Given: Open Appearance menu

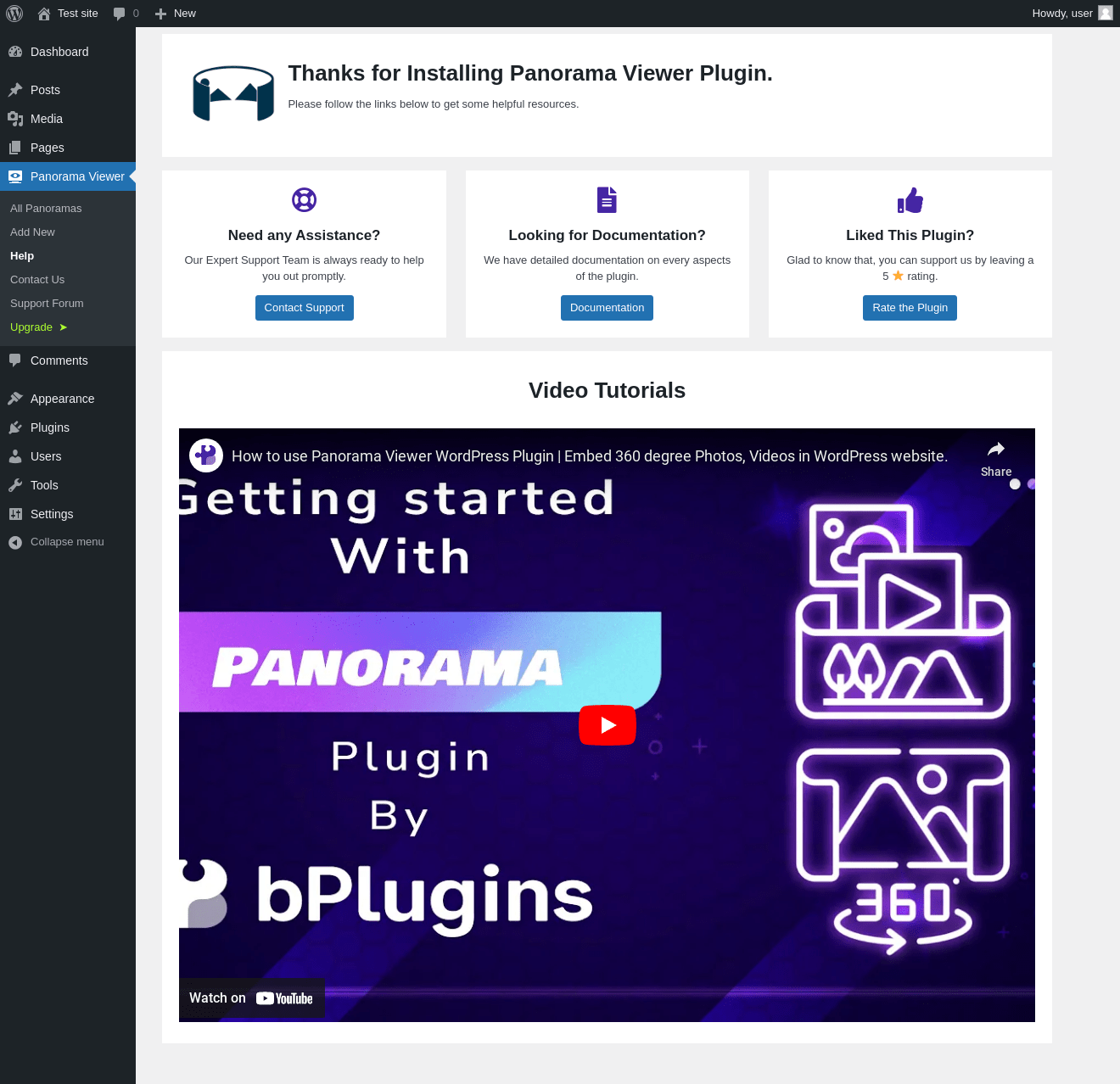Looking at the screenshot, I should click(x=68, y=399).
